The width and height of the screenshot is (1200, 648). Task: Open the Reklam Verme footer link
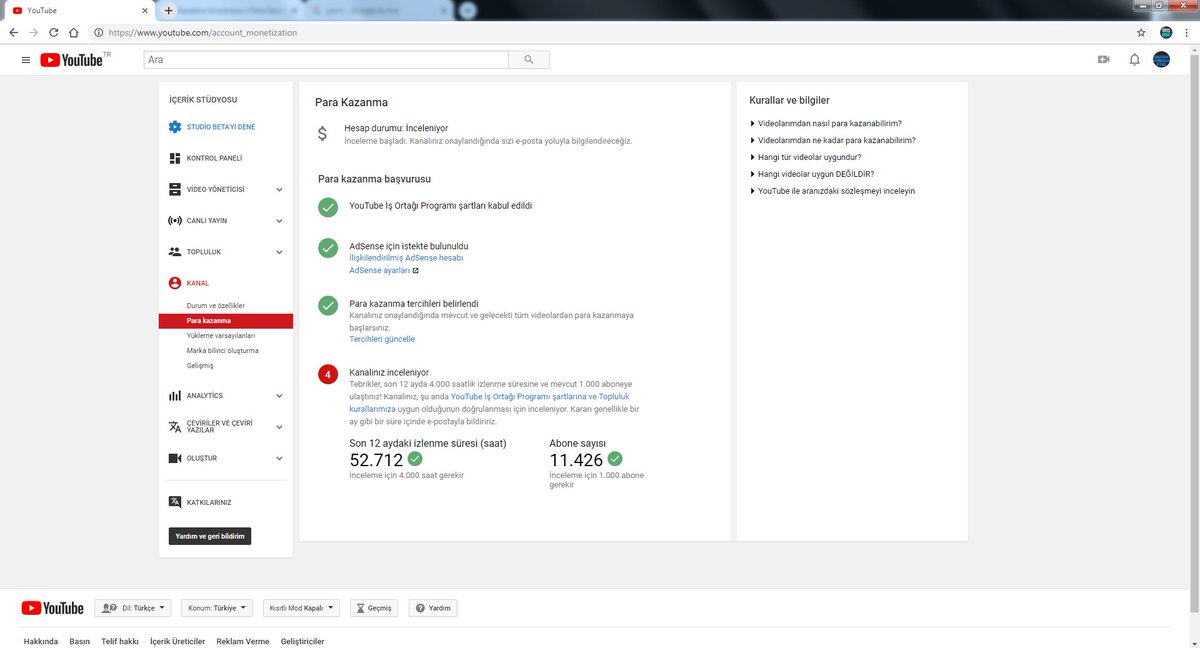click(x=243, y=641)
